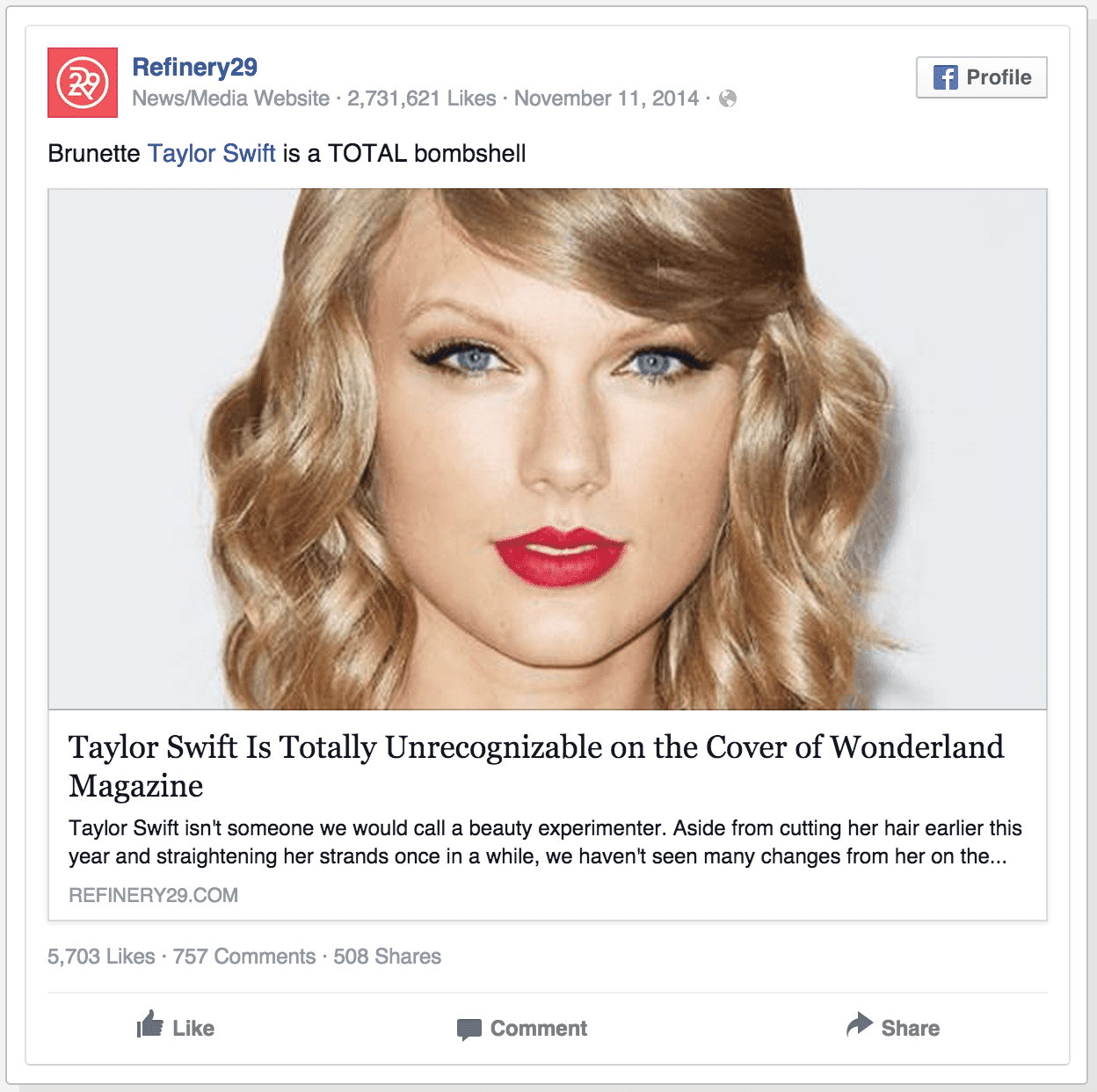1097x1092 pixels.
Task: View the 5,703 Likes count
Action: [101, 957]
